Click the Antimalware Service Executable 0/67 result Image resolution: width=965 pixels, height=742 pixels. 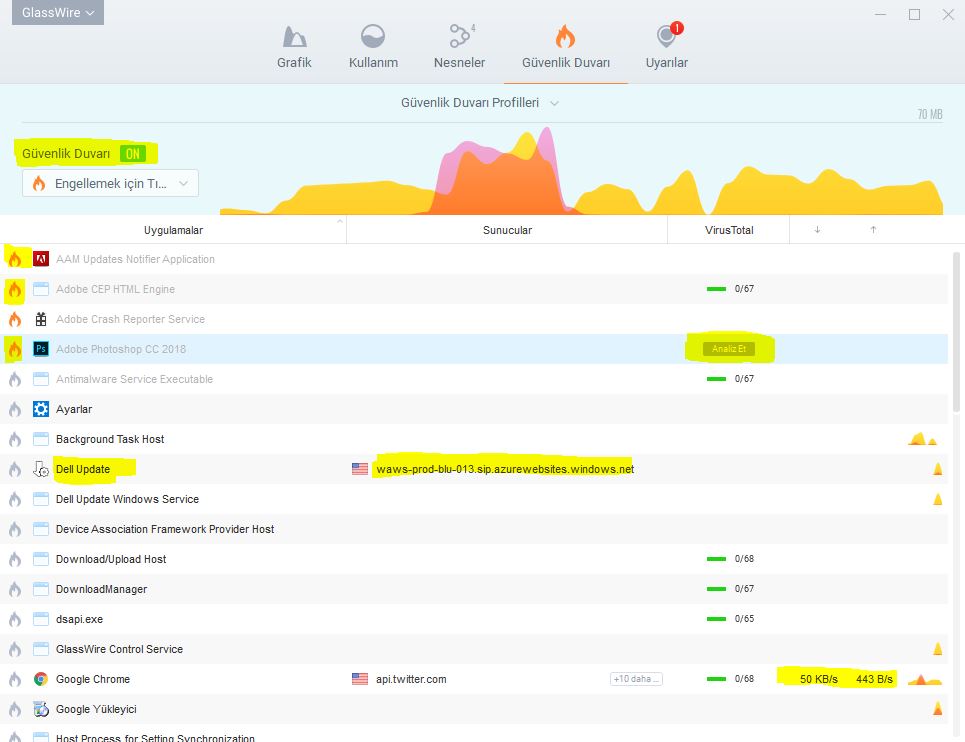pos(731,379)
